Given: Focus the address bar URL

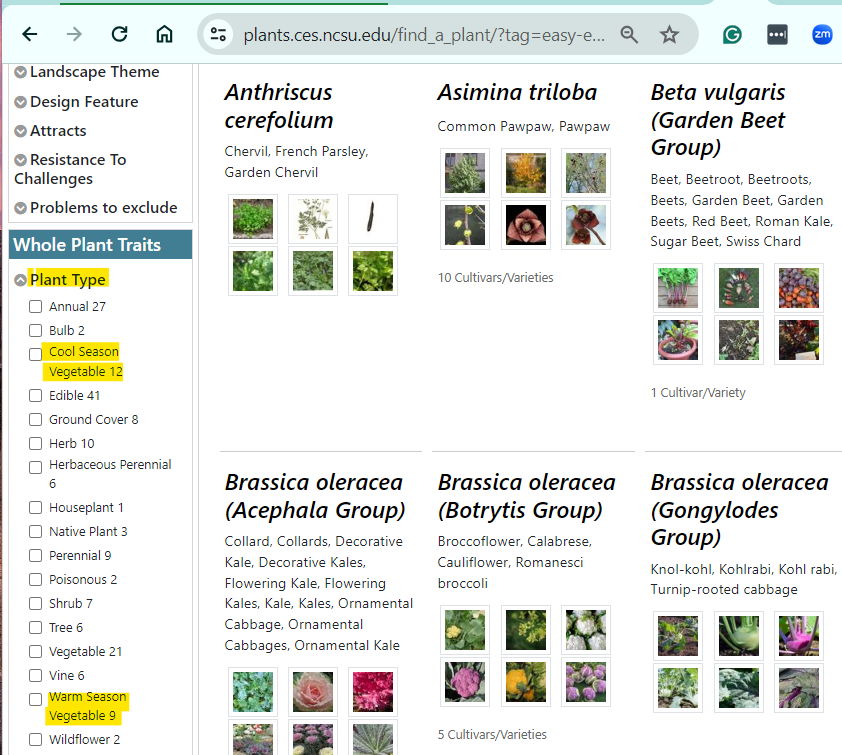Looking at the screenshot, I should [424, 35].
